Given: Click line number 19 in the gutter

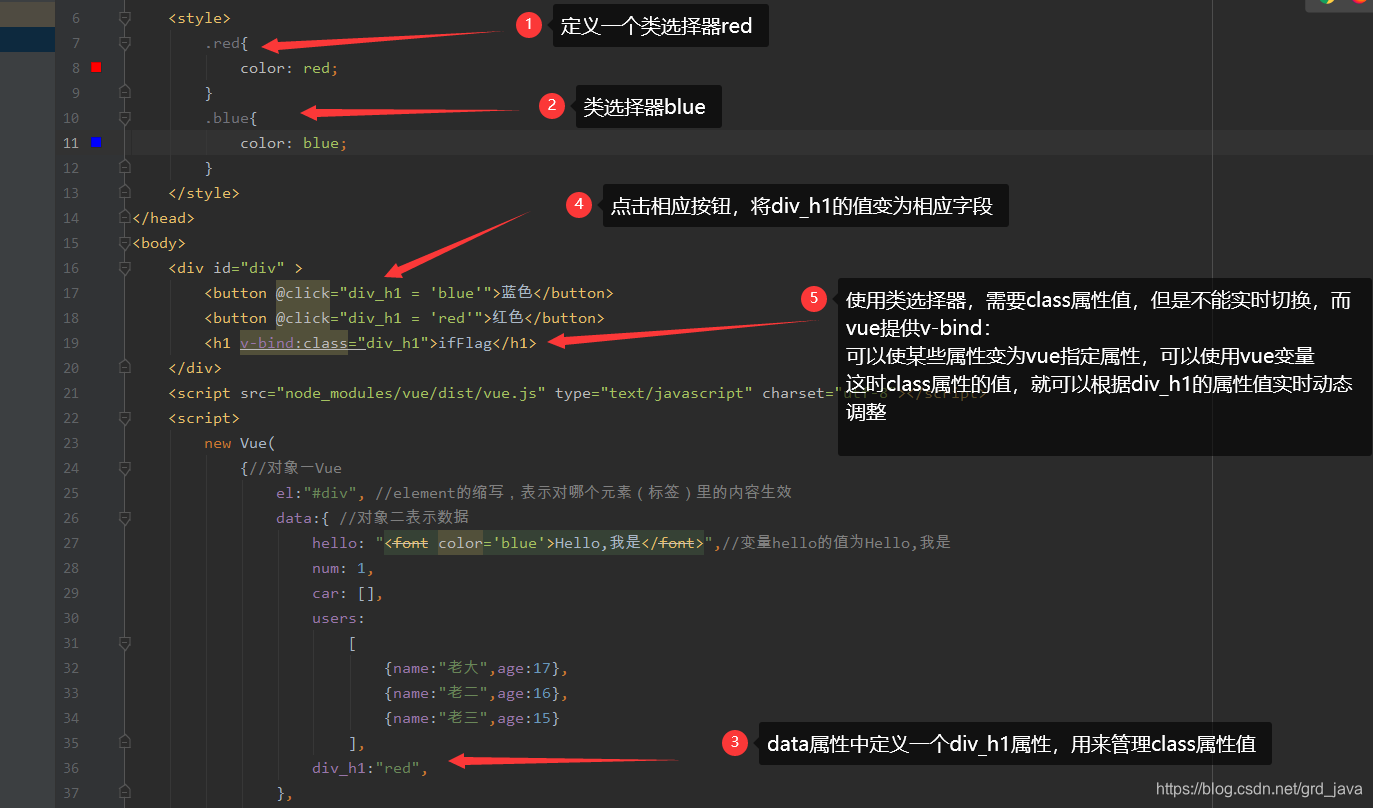Looking at the screenshot, I should click(x=70, y=343).
